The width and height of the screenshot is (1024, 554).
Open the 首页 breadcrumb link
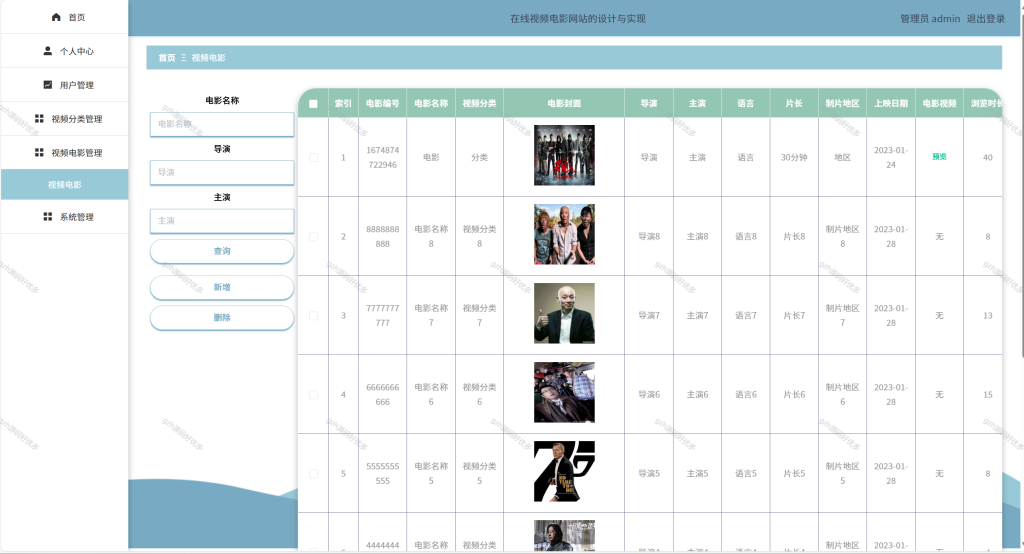[x=167, y=57]
